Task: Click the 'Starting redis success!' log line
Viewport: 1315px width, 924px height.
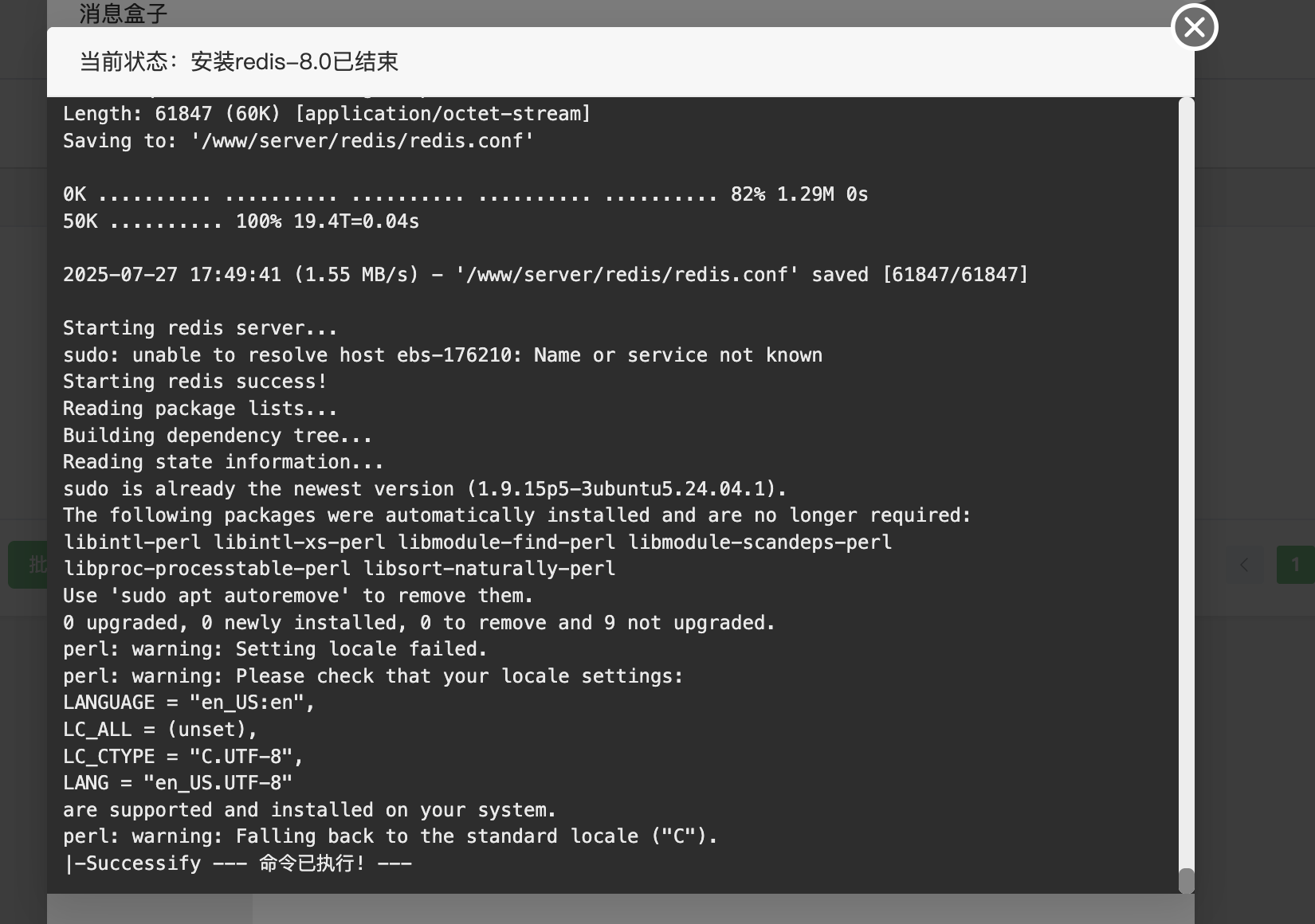Action: 194,382
